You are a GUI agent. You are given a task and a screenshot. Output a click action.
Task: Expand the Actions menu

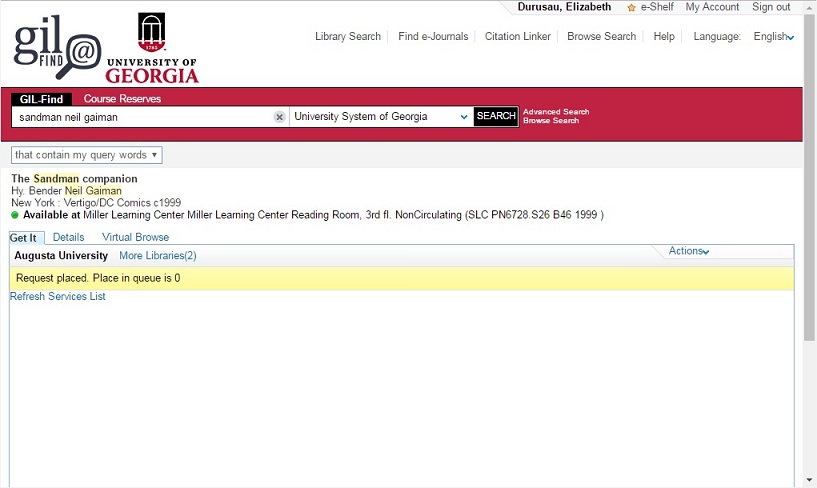(689, 251)
